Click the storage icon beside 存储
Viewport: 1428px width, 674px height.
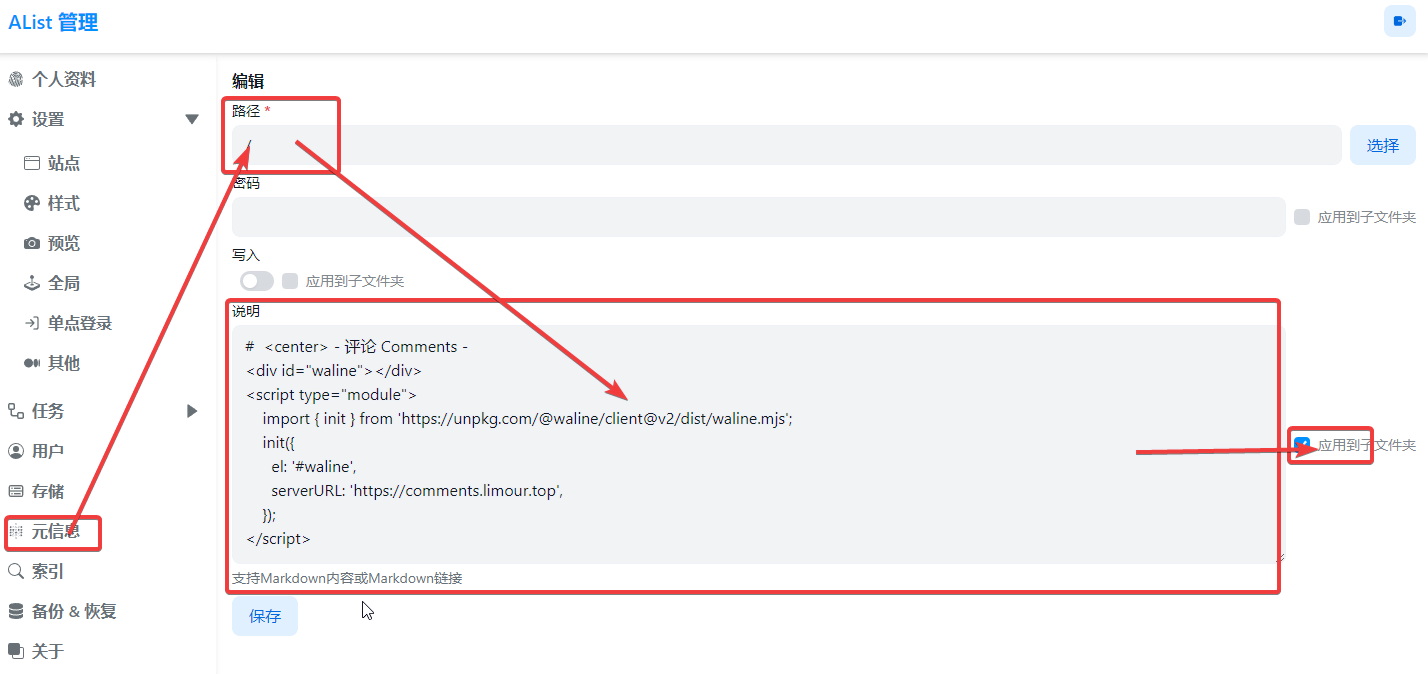point(15,492)
